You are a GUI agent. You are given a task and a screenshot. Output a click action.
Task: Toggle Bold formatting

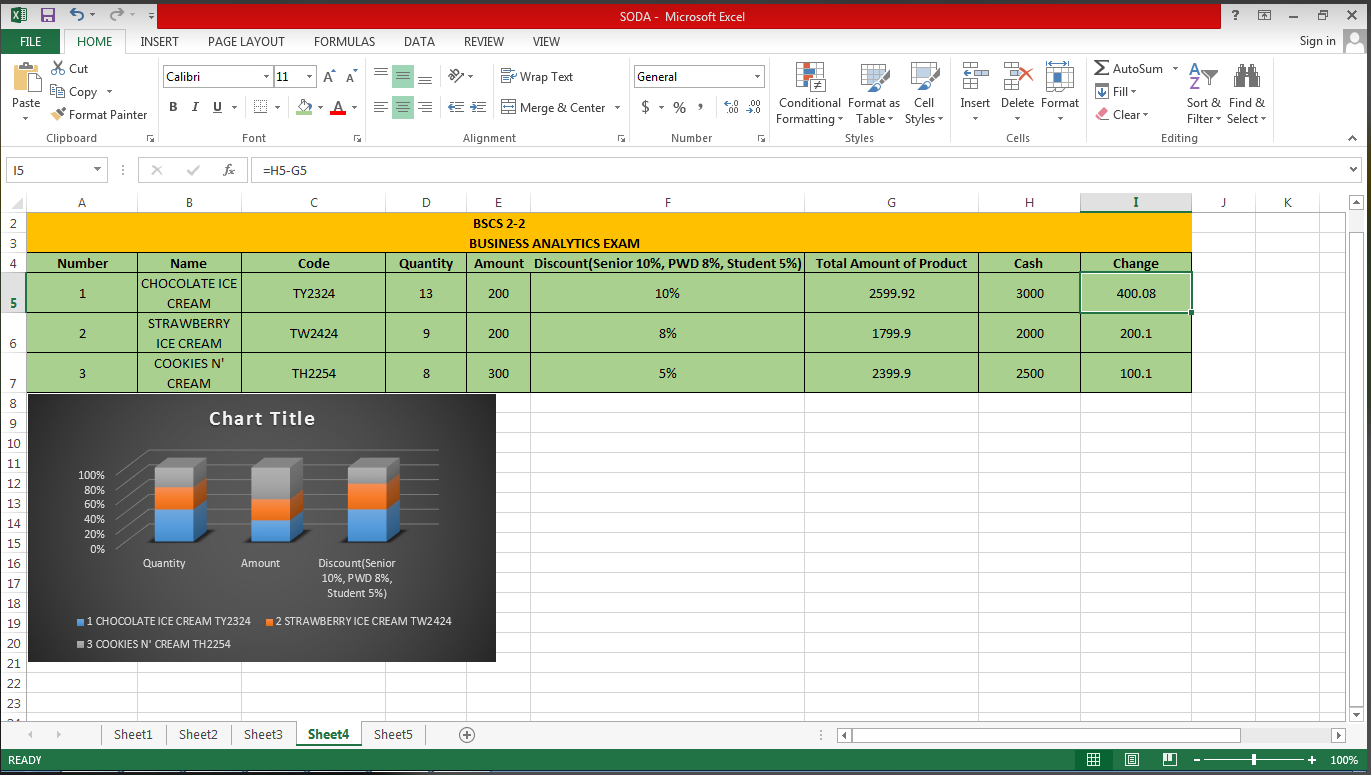pyautogui.click(x=173, y=107)
